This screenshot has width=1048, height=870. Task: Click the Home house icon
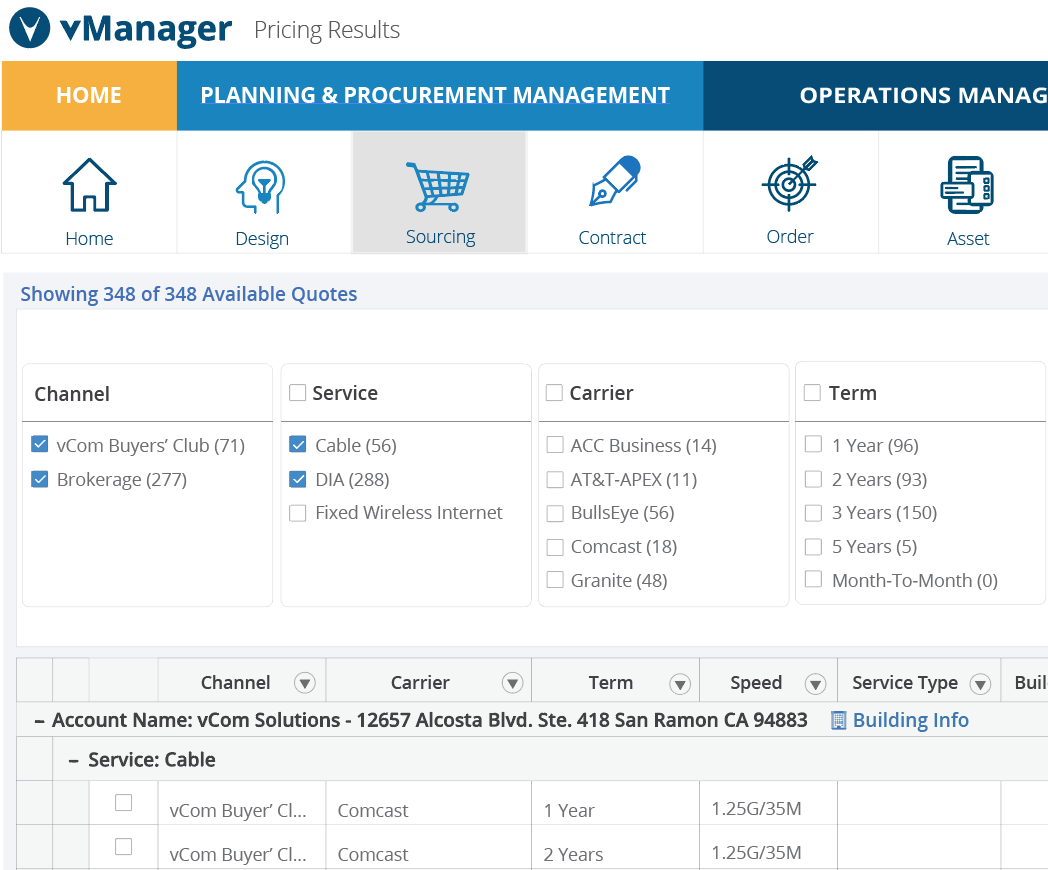coord(89,184)
